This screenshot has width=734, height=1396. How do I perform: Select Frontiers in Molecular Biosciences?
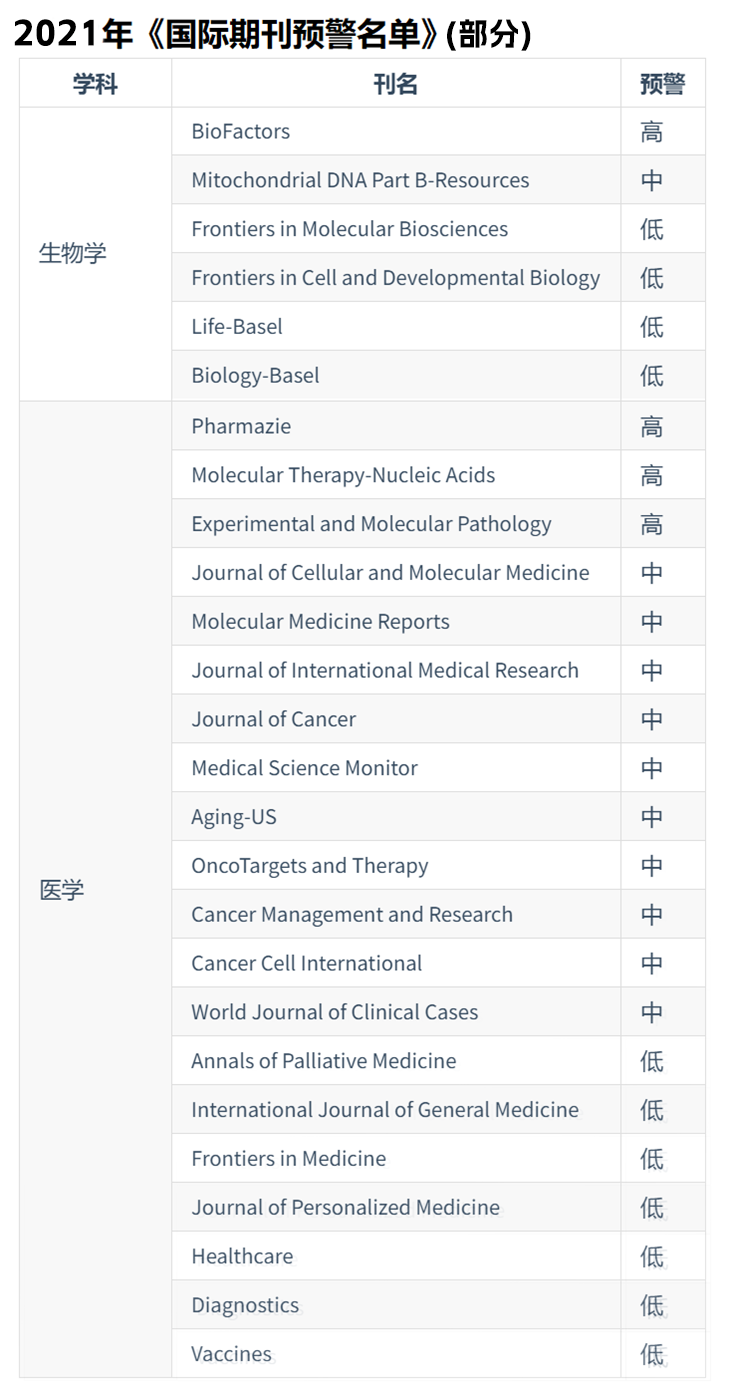(349, 229)
